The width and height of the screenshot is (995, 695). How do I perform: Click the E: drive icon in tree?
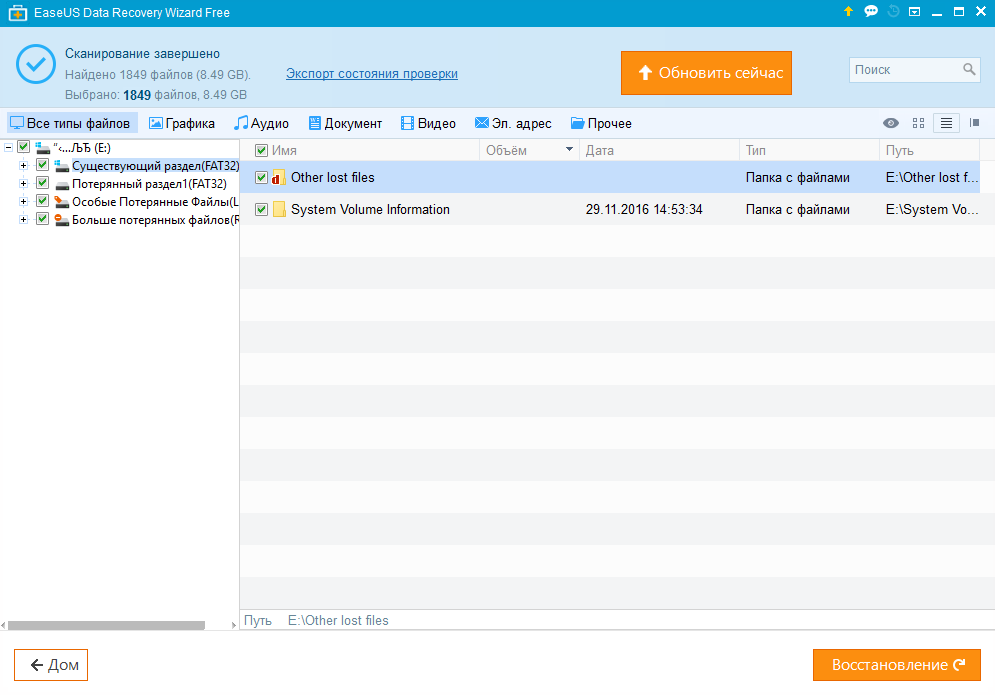click(43, 148)
